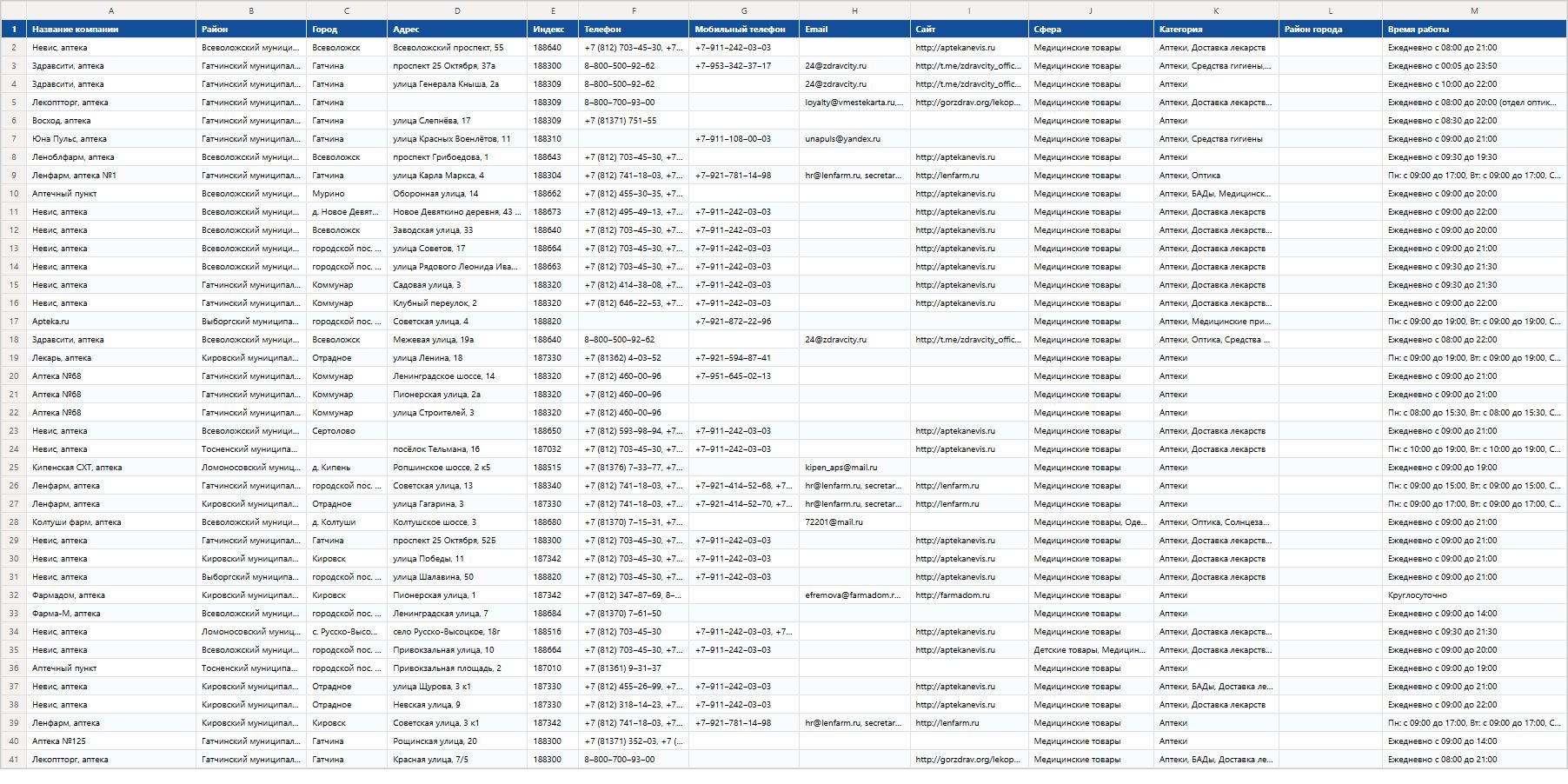Click address "улица Генерала Кныша, 2а"
The width and height of the screenshot is (1568, 784).
pos(457,84)
